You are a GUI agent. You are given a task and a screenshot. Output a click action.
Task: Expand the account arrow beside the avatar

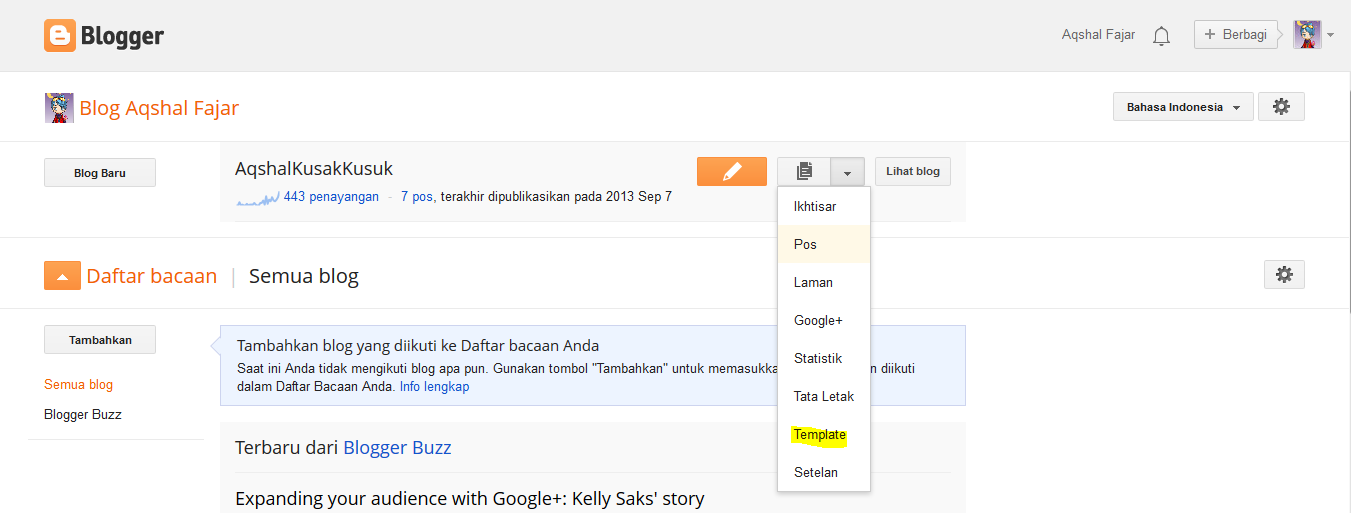click(1331, 36)
